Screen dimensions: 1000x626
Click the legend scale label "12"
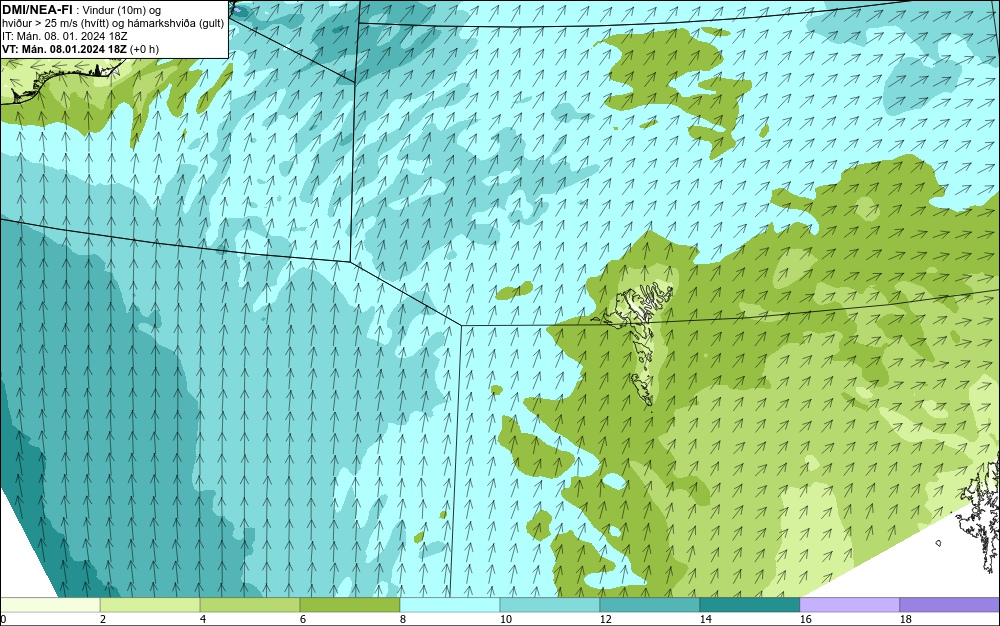[x=606, y=619]
